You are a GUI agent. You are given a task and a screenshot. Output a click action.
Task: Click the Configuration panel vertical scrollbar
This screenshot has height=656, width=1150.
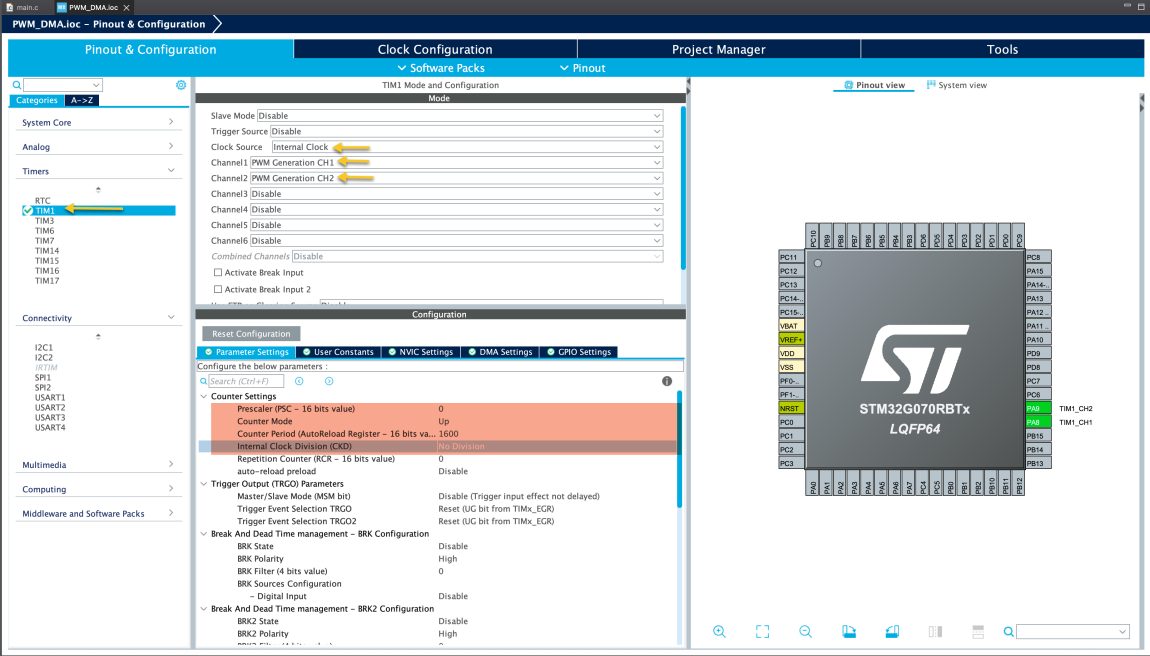679,449
